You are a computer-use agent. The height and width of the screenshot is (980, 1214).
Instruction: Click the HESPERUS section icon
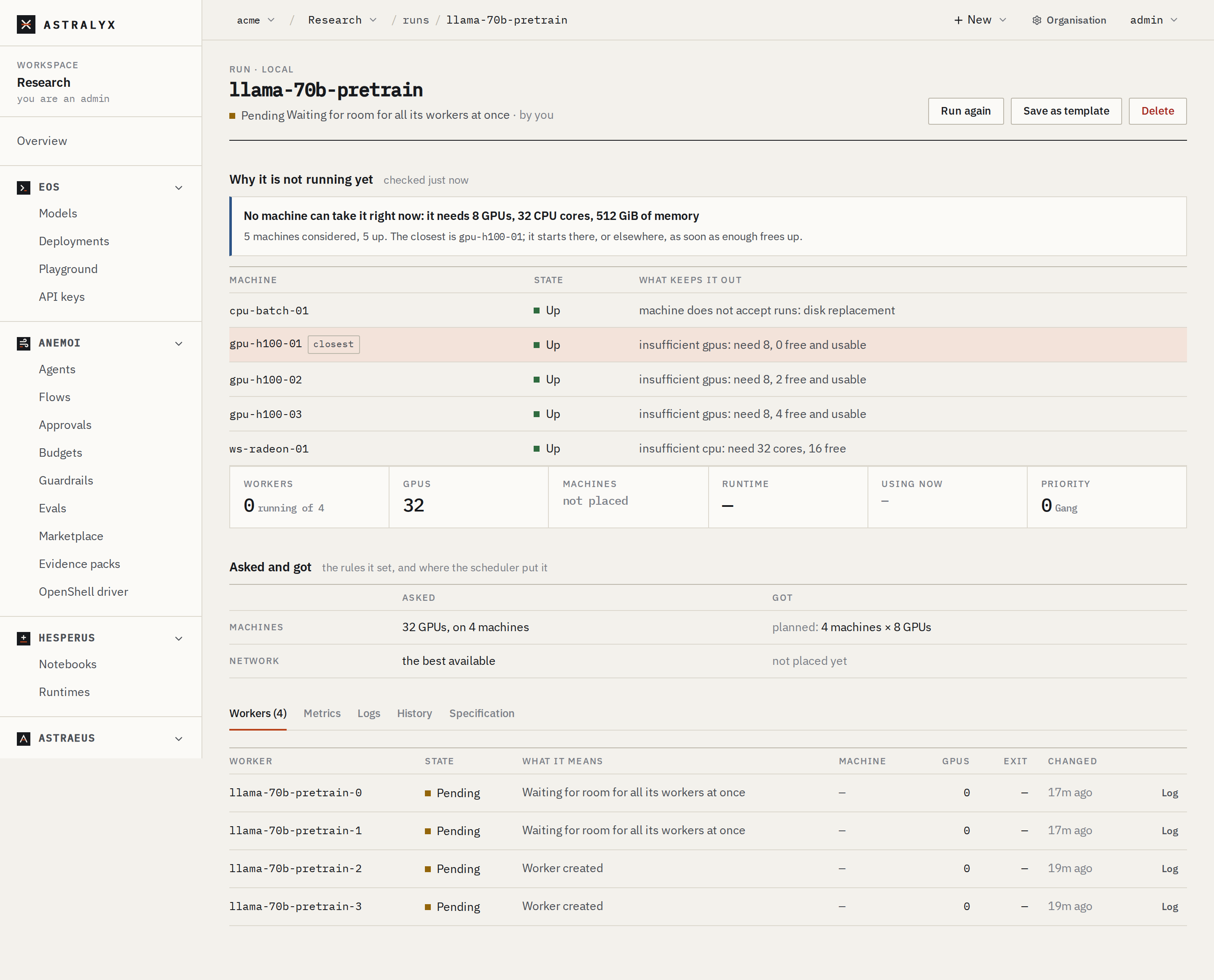point(24,638)
